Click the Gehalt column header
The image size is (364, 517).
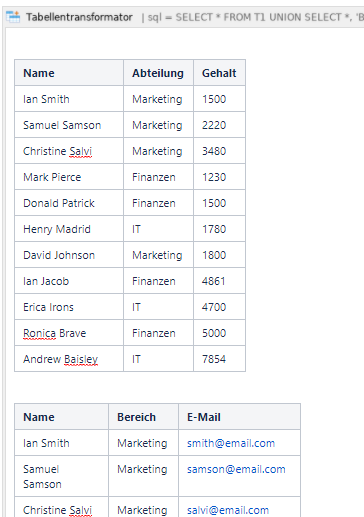(219, 73)
